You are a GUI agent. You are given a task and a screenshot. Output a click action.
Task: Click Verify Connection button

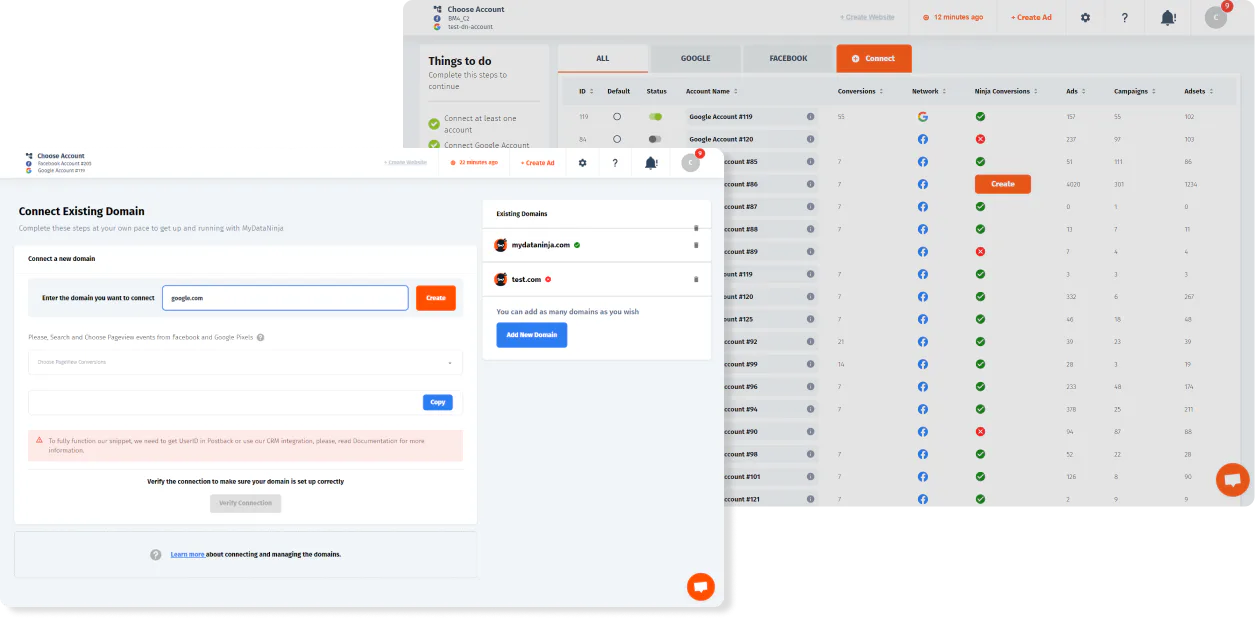coord(246,503)
